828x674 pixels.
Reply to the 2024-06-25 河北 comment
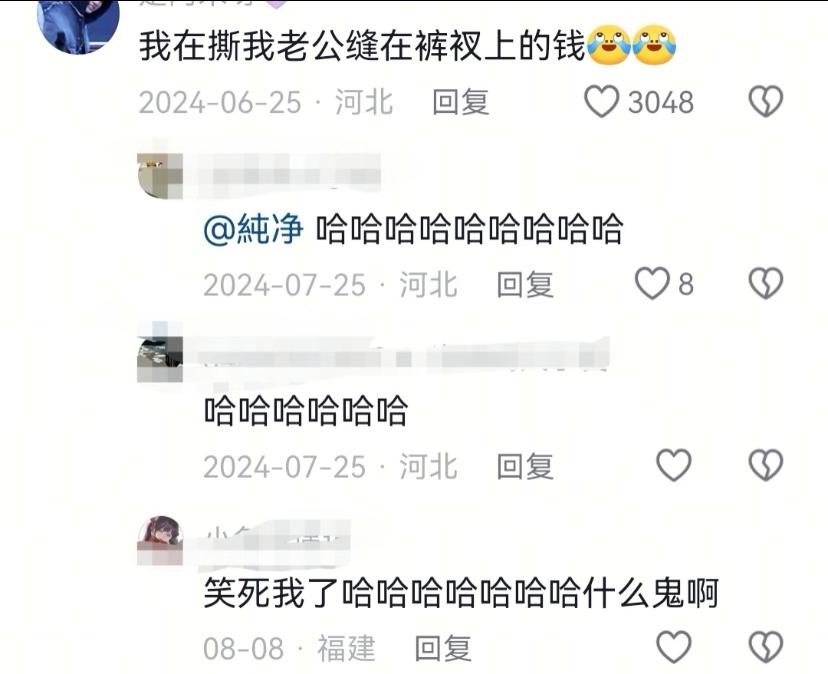click(x=460, y=102)
